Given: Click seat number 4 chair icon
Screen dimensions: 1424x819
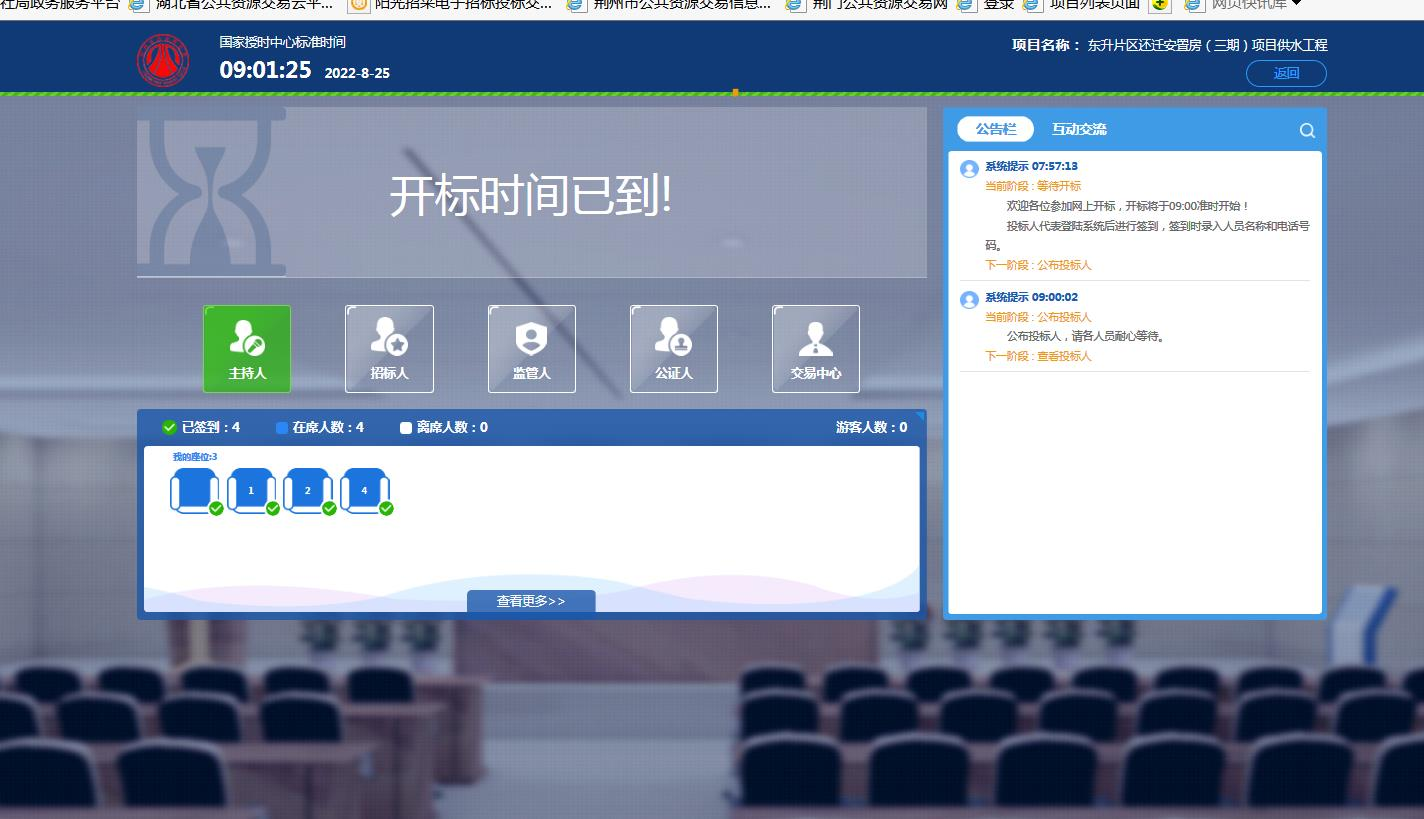Looking at the screenshot, I should click(x=364, y=490).
